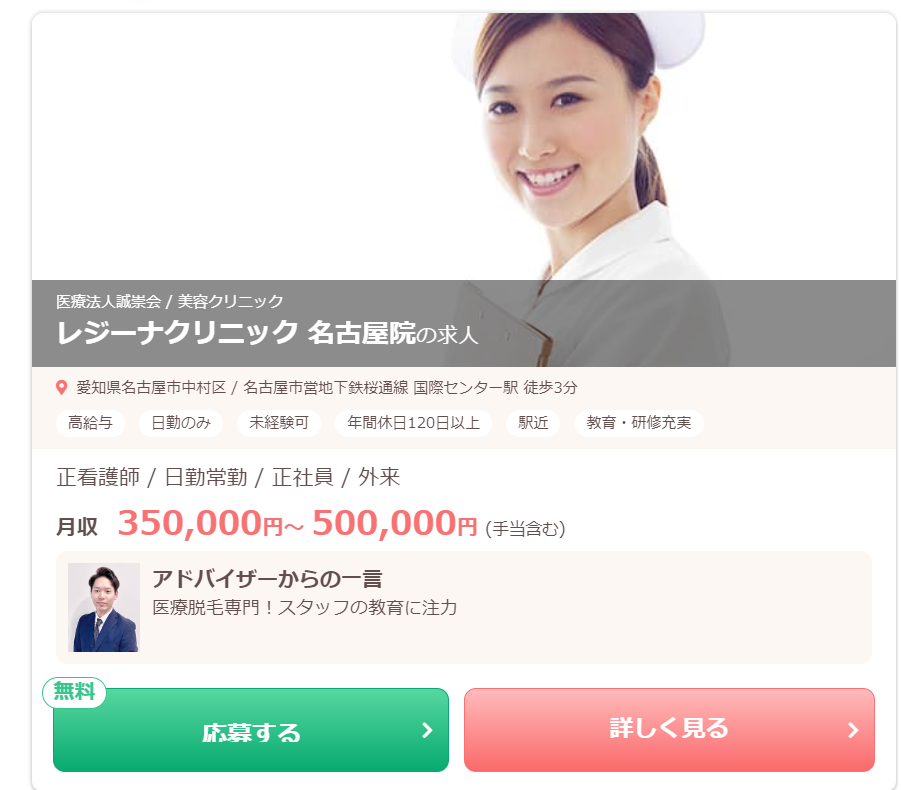Select the 高給与 tag

(x=90, y=423)
